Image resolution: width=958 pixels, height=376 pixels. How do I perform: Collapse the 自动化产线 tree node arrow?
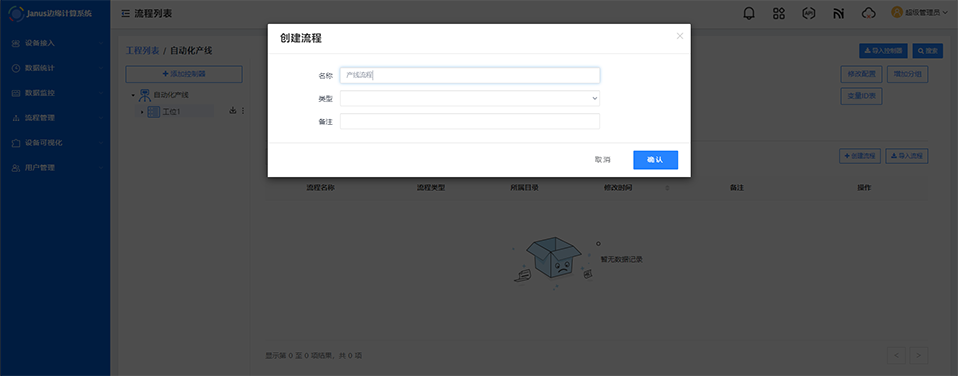133,95
